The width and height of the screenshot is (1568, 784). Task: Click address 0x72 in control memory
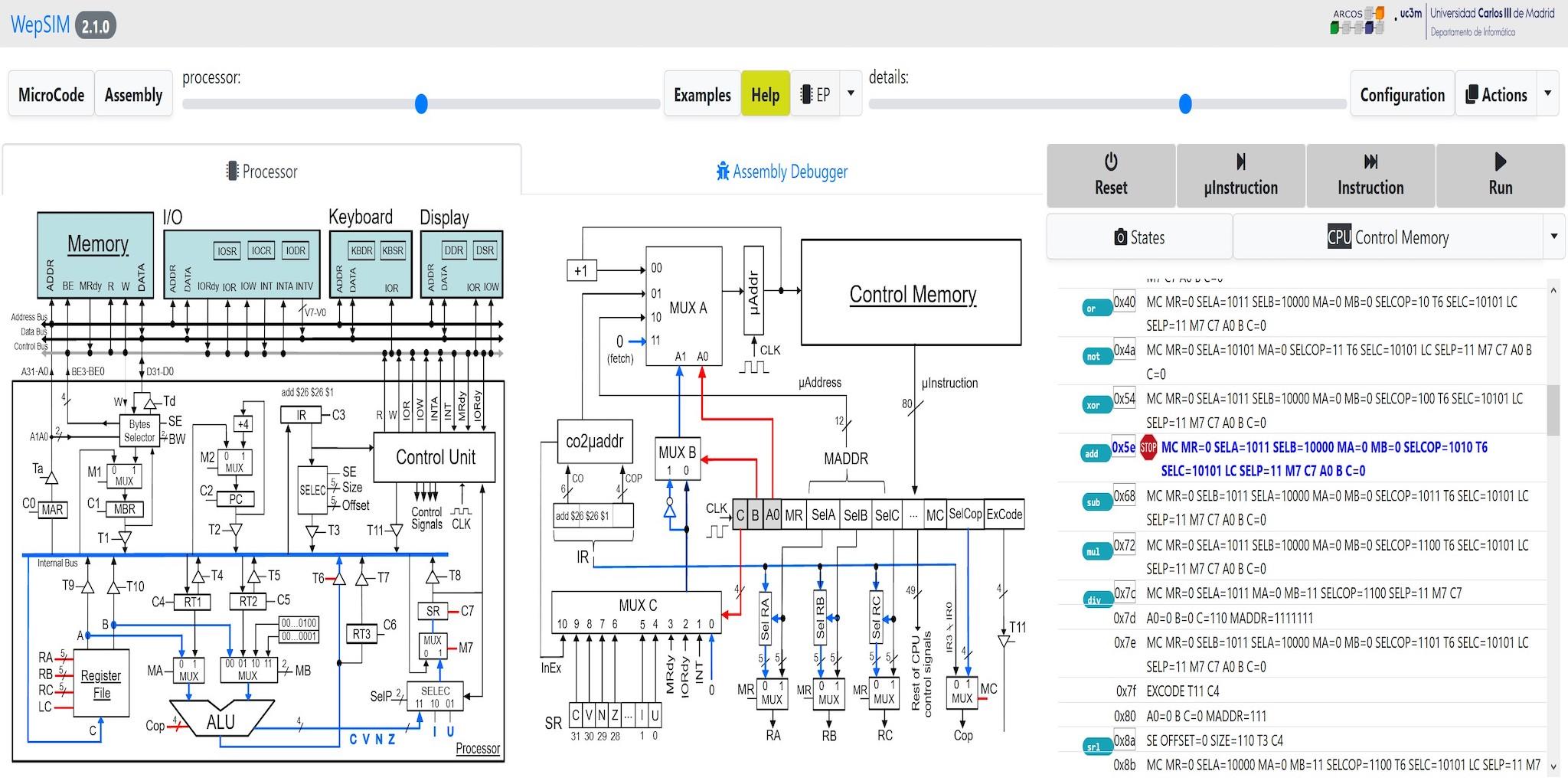coord(1124,545)
